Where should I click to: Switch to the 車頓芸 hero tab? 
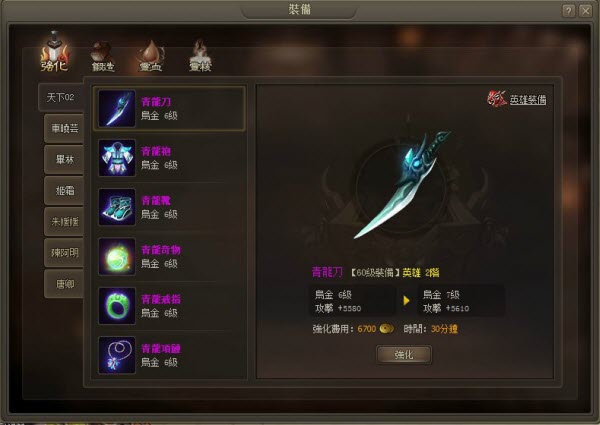64,129
